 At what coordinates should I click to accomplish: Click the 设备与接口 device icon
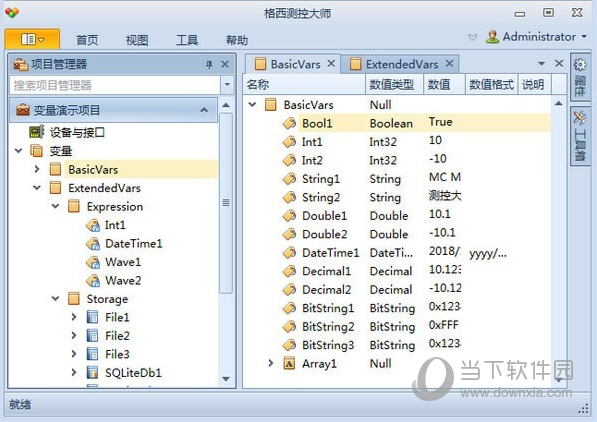point(37,132)
